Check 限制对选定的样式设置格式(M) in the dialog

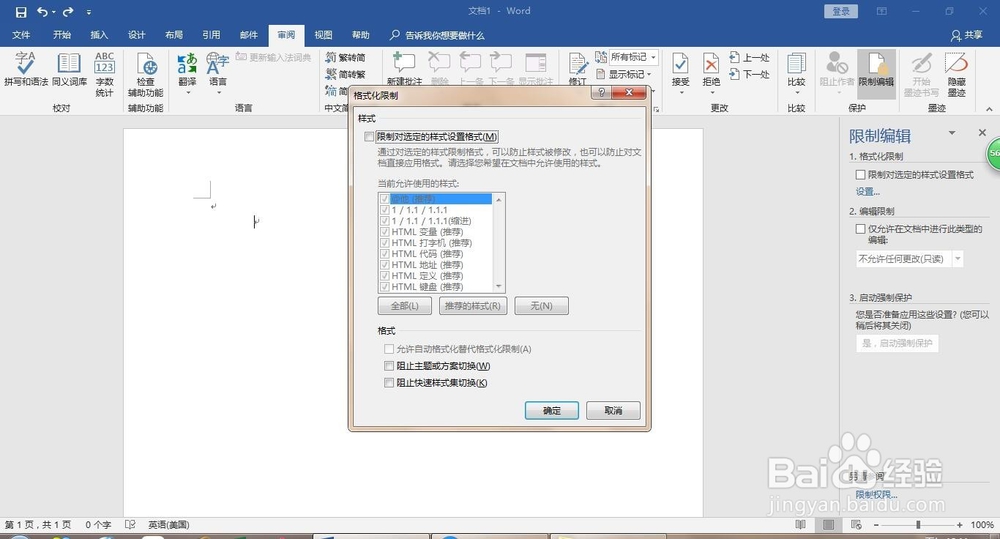[369, 137]
